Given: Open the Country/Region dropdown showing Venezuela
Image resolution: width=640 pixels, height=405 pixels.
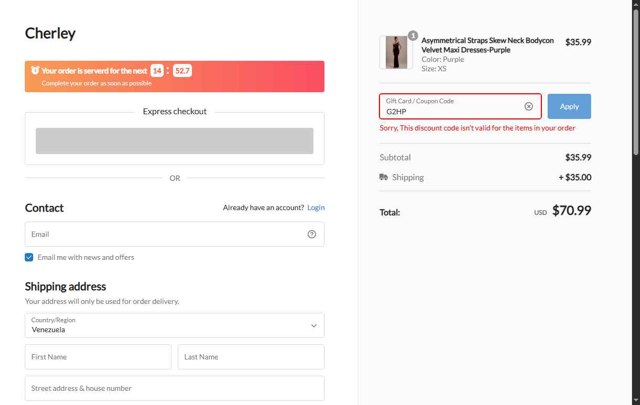Looking at the screenshot, I should [175, 325].
